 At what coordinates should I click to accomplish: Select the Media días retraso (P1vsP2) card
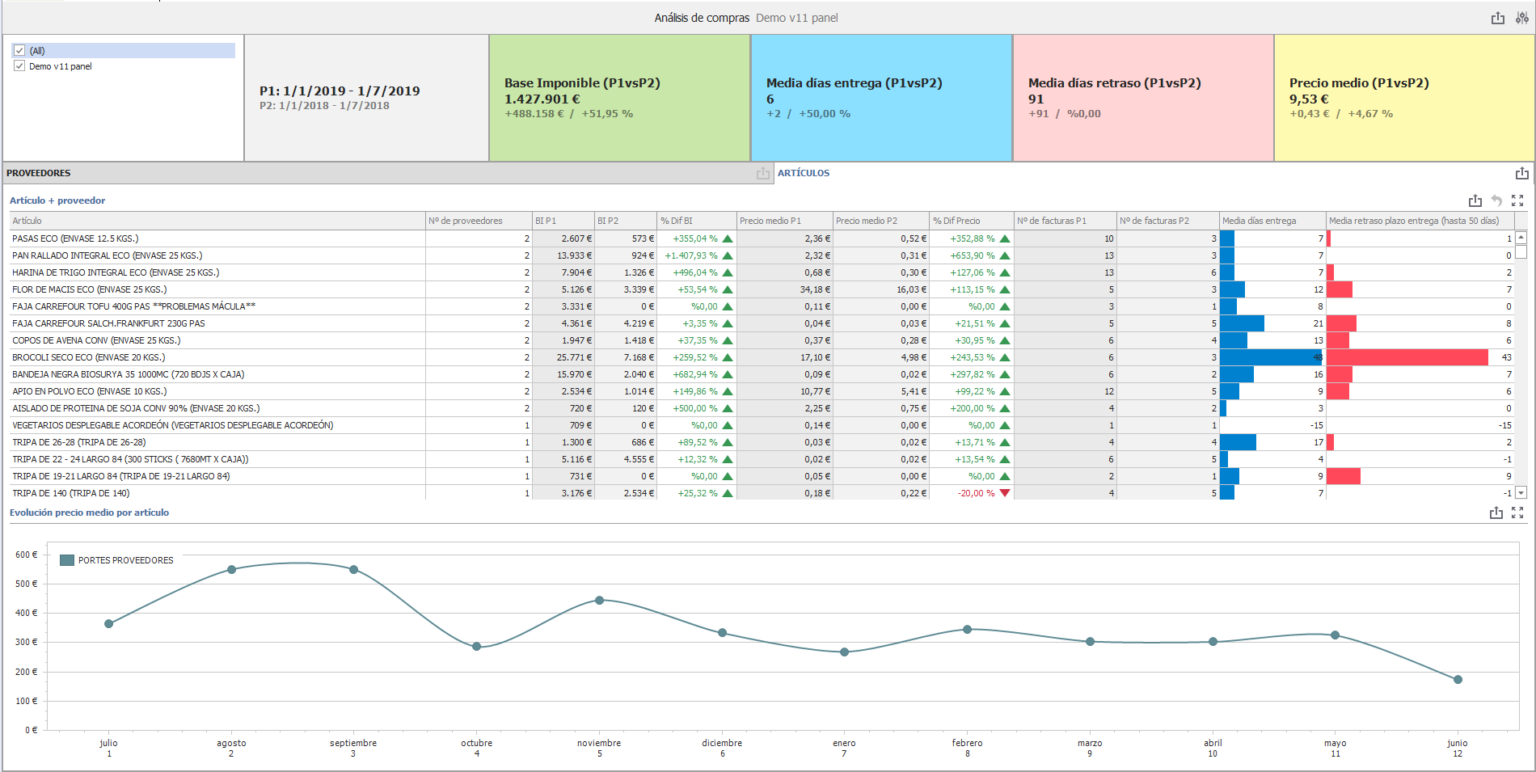pos(1143,98)
